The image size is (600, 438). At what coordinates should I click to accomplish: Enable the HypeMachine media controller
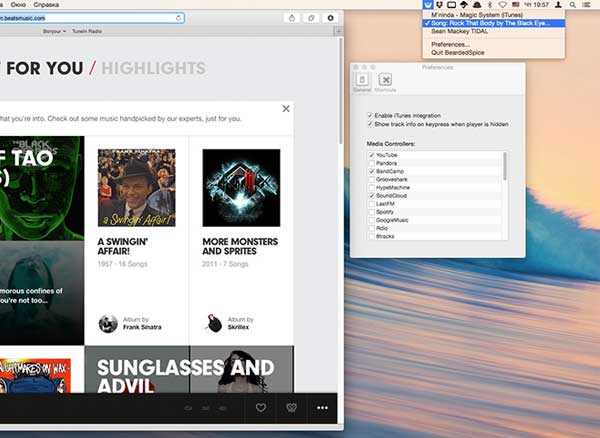click(371, 187)
